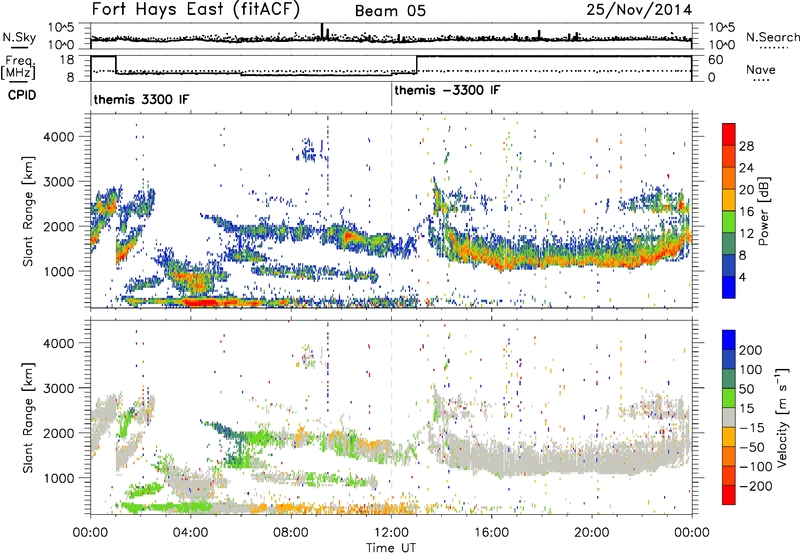The height and width of the screenshot is (554, 800).
Task: Click the '60' Nave axis tick label
Action: (716, 60)
